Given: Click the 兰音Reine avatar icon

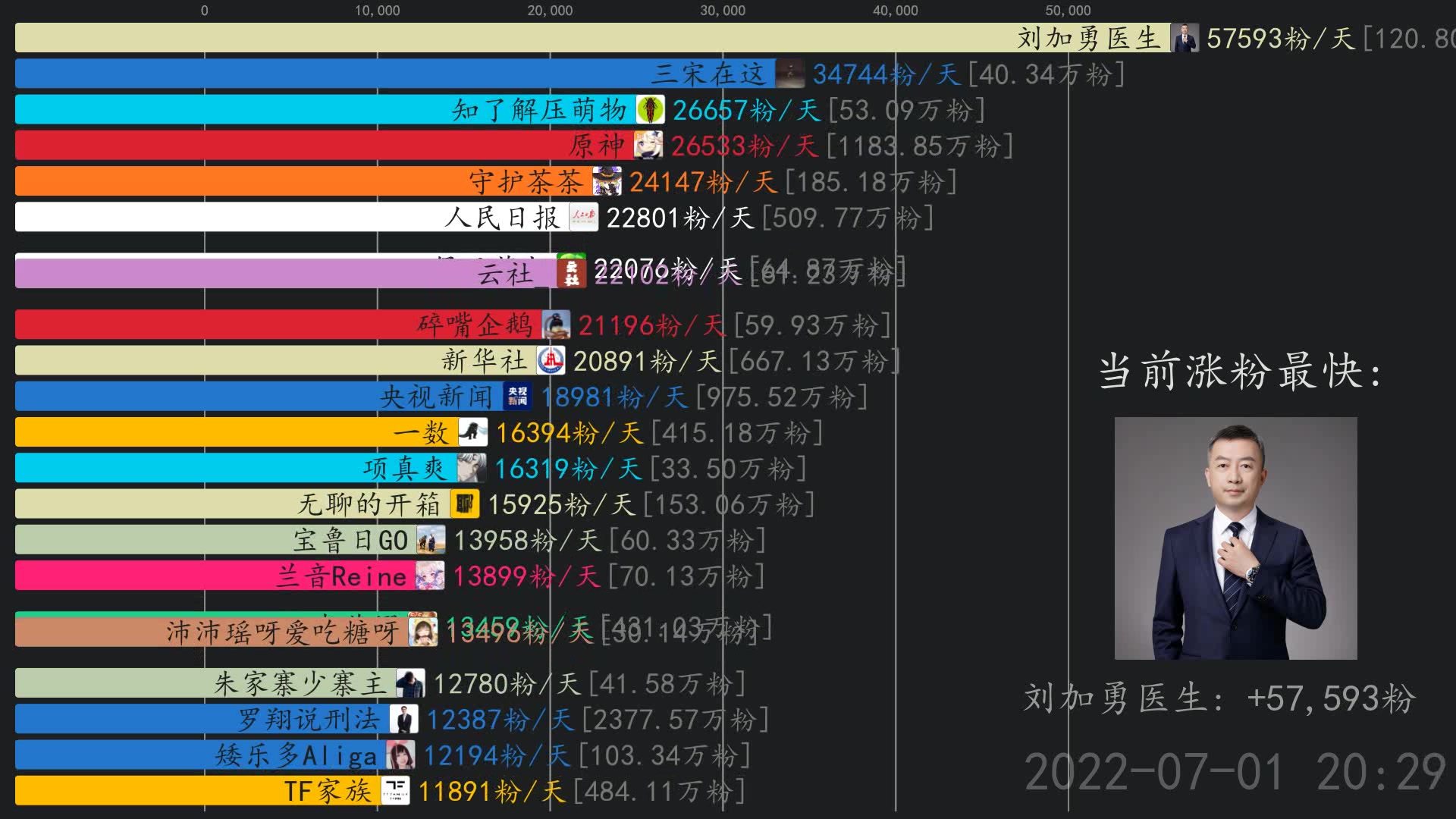Looking at the screenshot, I should (430, 576).
